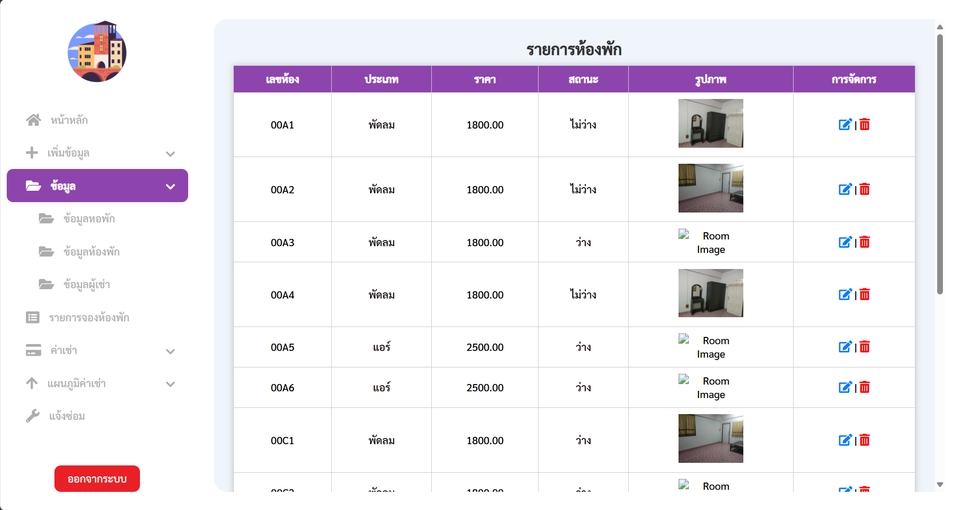
Task: Click the ไม่ว่าง status of room 00A4
Action: [583, 294]
